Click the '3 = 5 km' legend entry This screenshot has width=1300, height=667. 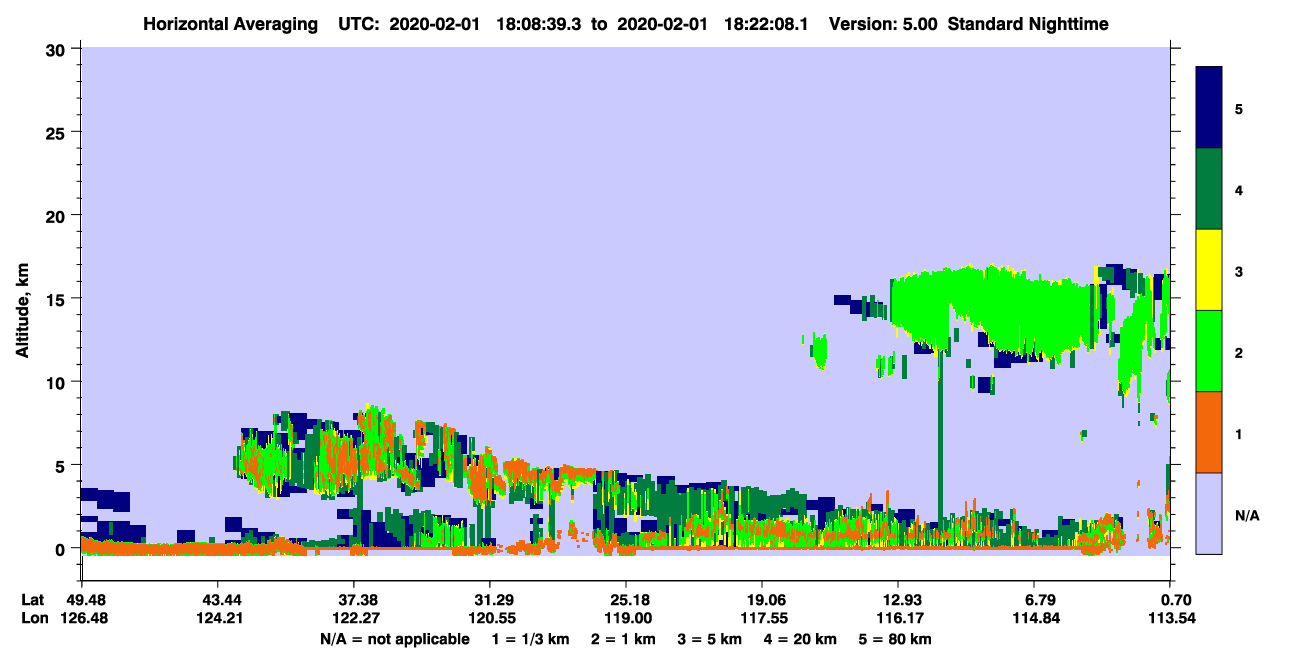tap(710, 639)
